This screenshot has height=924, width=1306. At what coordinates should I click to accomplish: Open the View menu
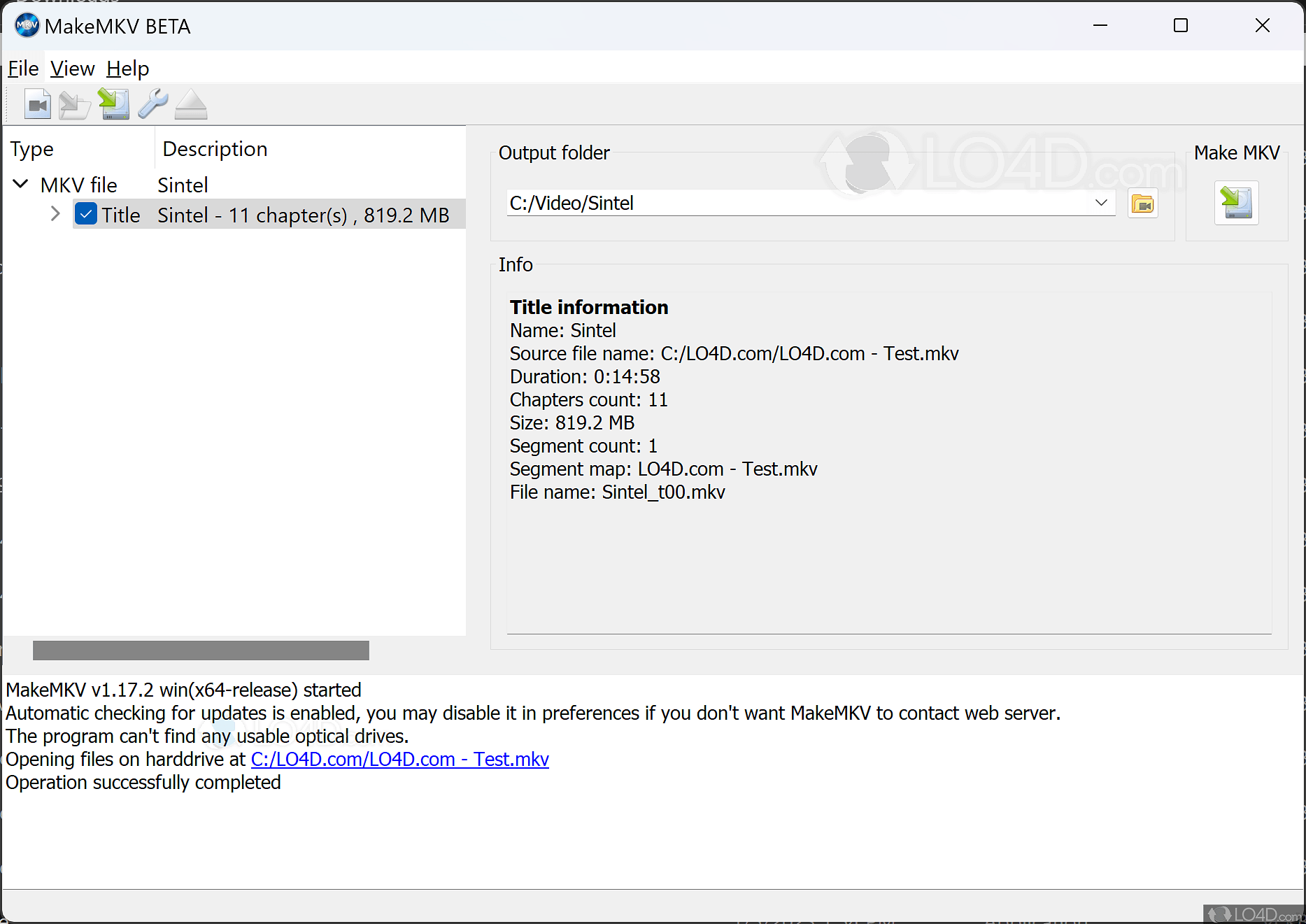[72, 69]
